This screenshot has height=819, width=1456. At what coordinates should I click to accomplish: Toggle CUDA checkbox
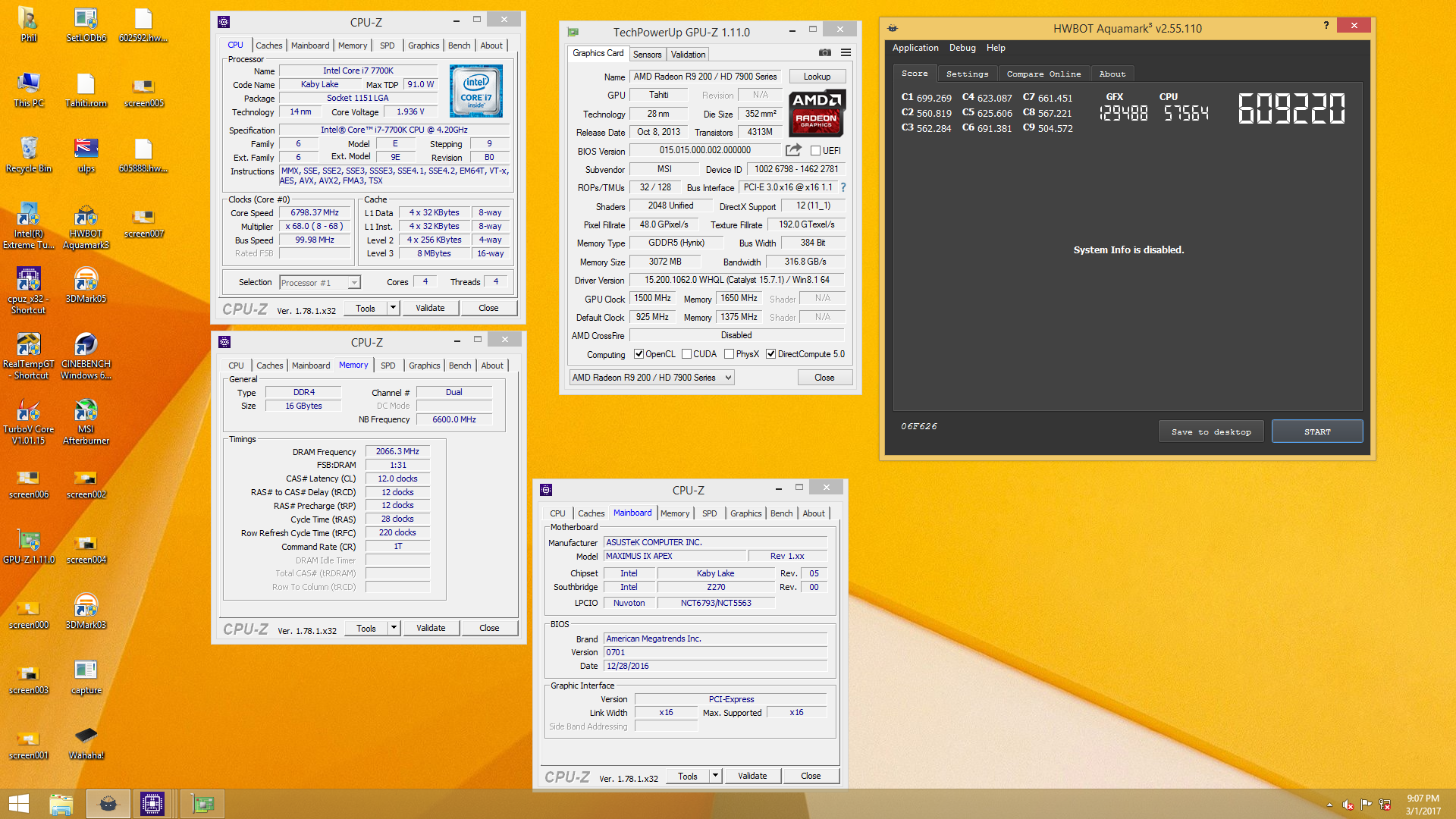(686, 354)
